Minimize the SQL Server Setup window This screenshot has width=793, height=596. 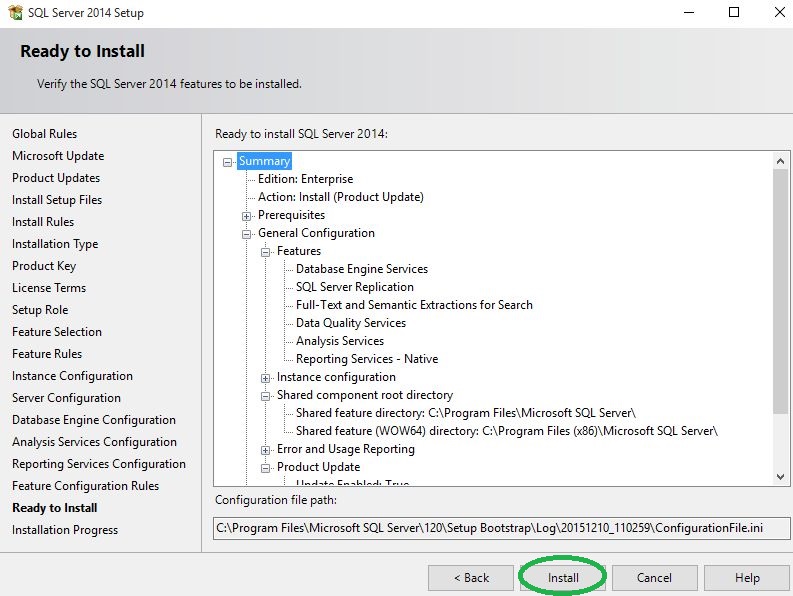pyautogui.click(x=689, y=12)
